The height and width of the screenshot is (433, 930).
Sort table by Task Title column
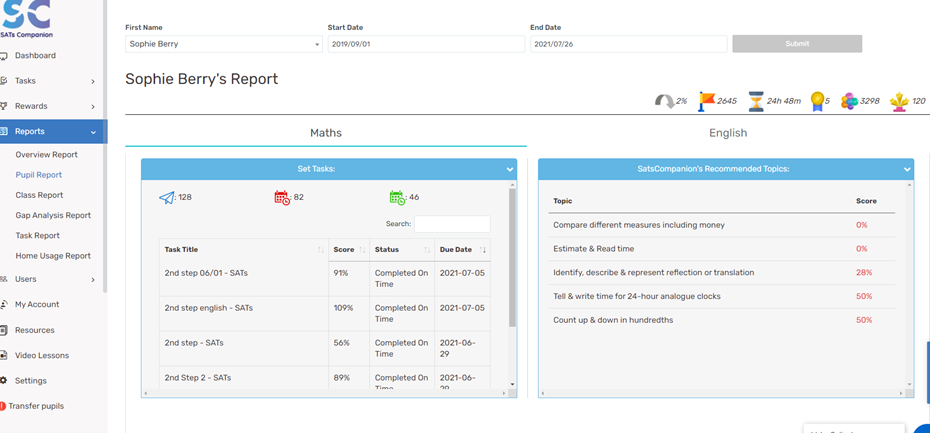click(244, 250)
